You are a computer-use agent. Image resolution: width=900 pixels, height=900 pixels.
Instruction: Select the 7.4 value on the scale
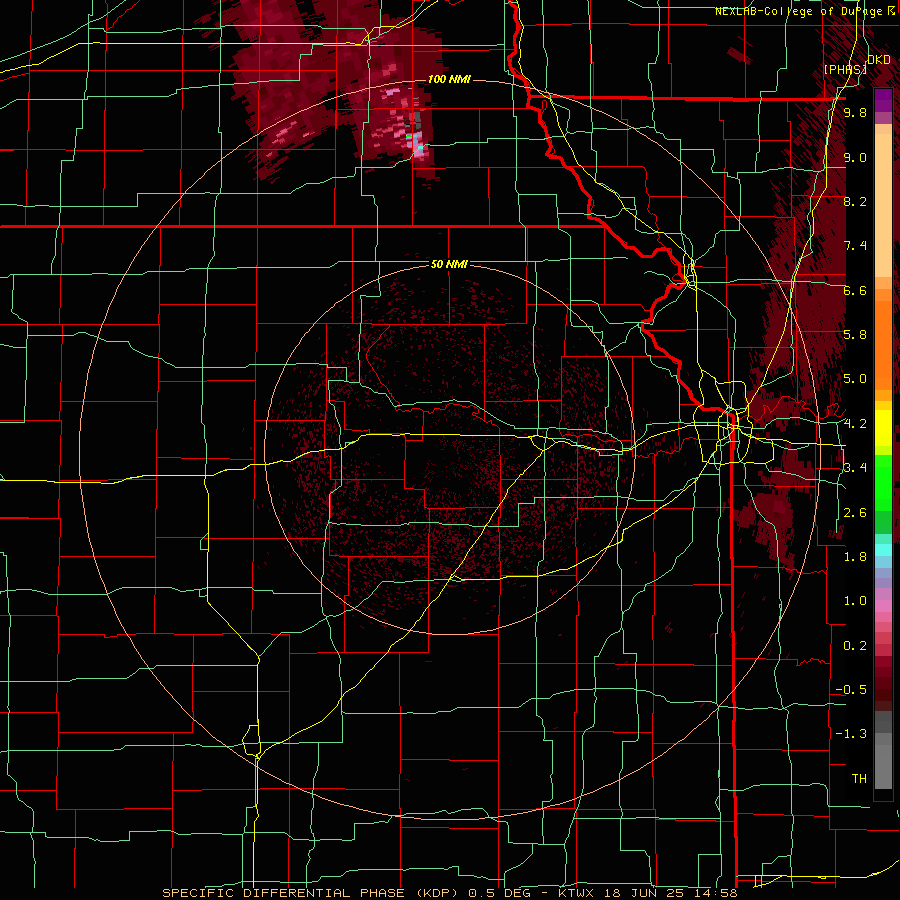click(855, 246)
